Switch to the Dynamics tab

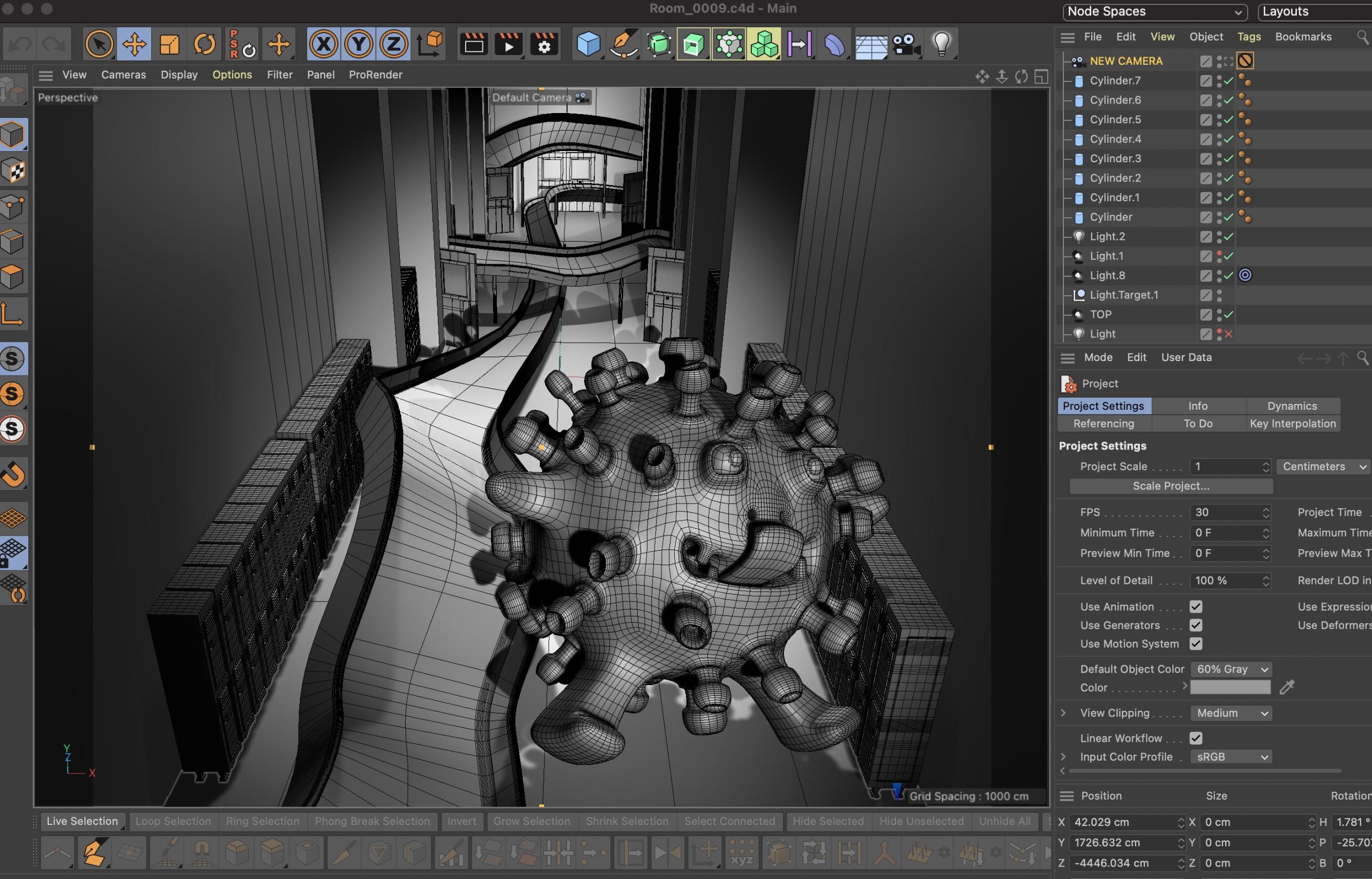(1291, 405)
